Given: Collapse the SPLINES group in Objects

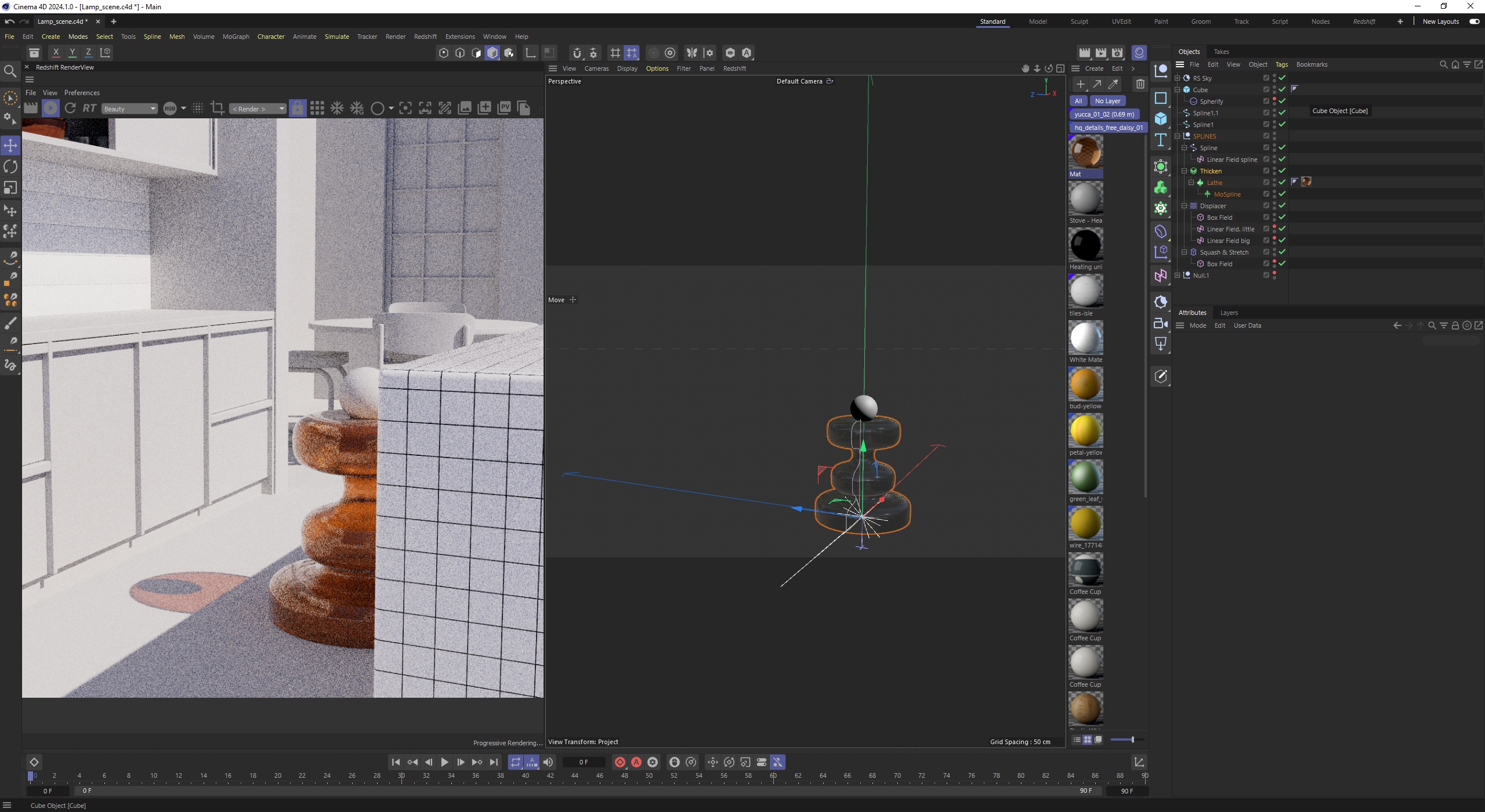Looking at the screenshot, I should (1178, 136).
